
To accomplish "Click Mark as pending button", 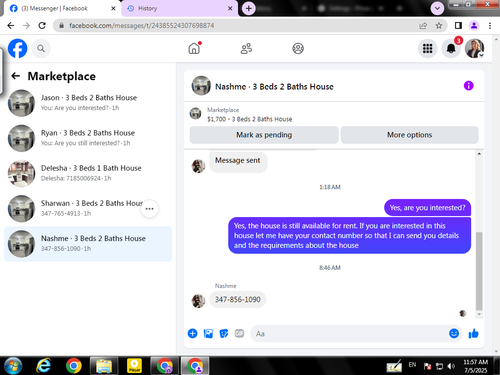I will 264,135.
